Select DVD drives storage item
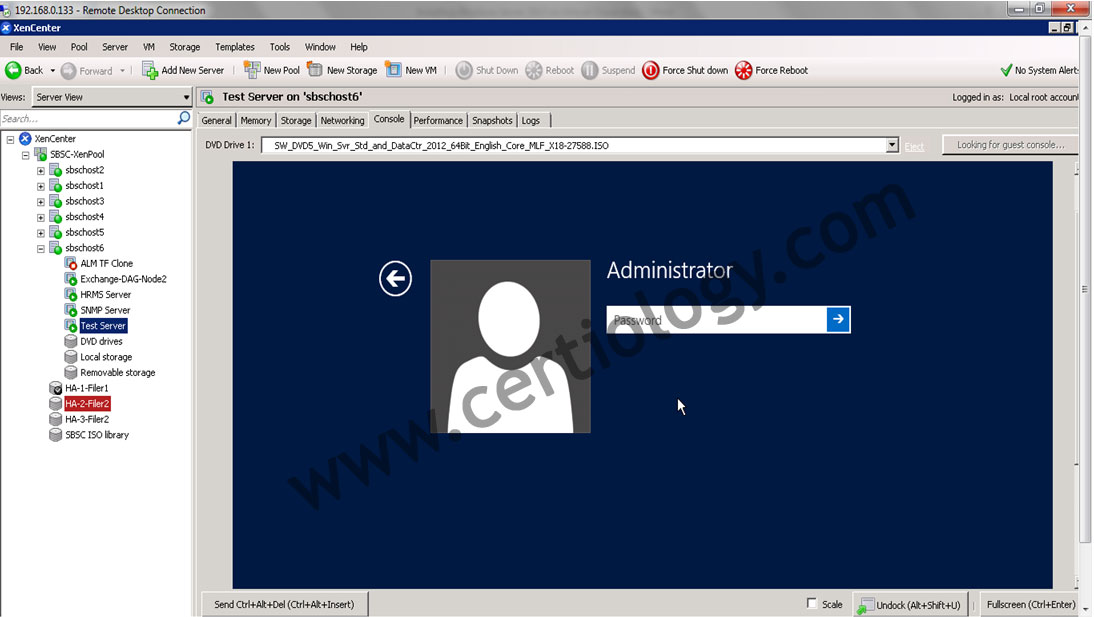Viewport: 1094px width, 617px height. click(x=101, y=341)
